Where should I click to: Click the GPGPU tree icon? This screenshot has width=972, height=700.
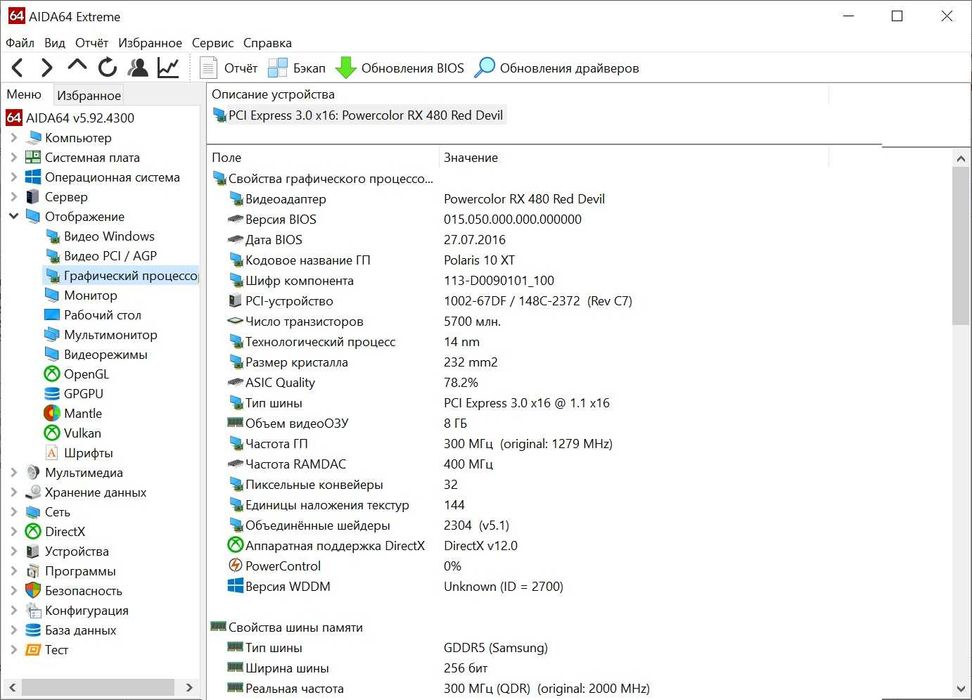pyautogui.click(x=52, y=394)
